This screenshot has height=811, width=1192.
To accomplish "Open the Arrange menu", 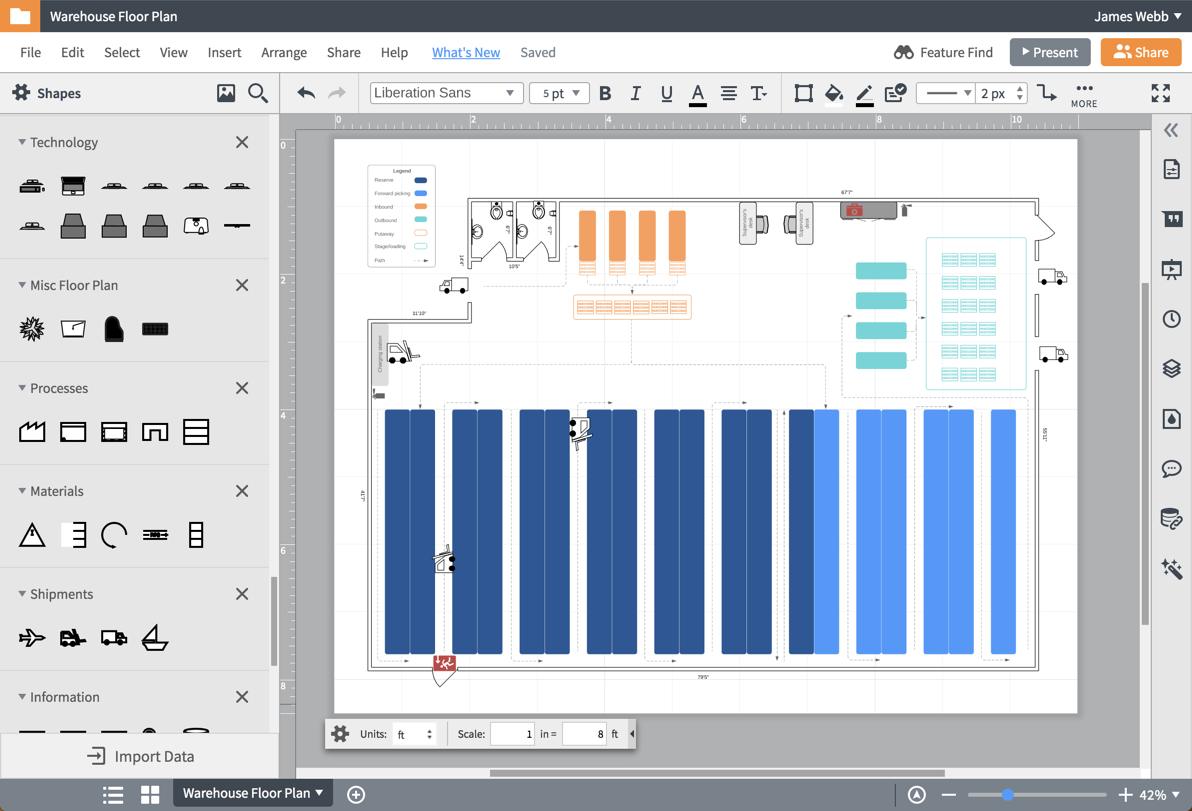I will (x=284, y=52).
